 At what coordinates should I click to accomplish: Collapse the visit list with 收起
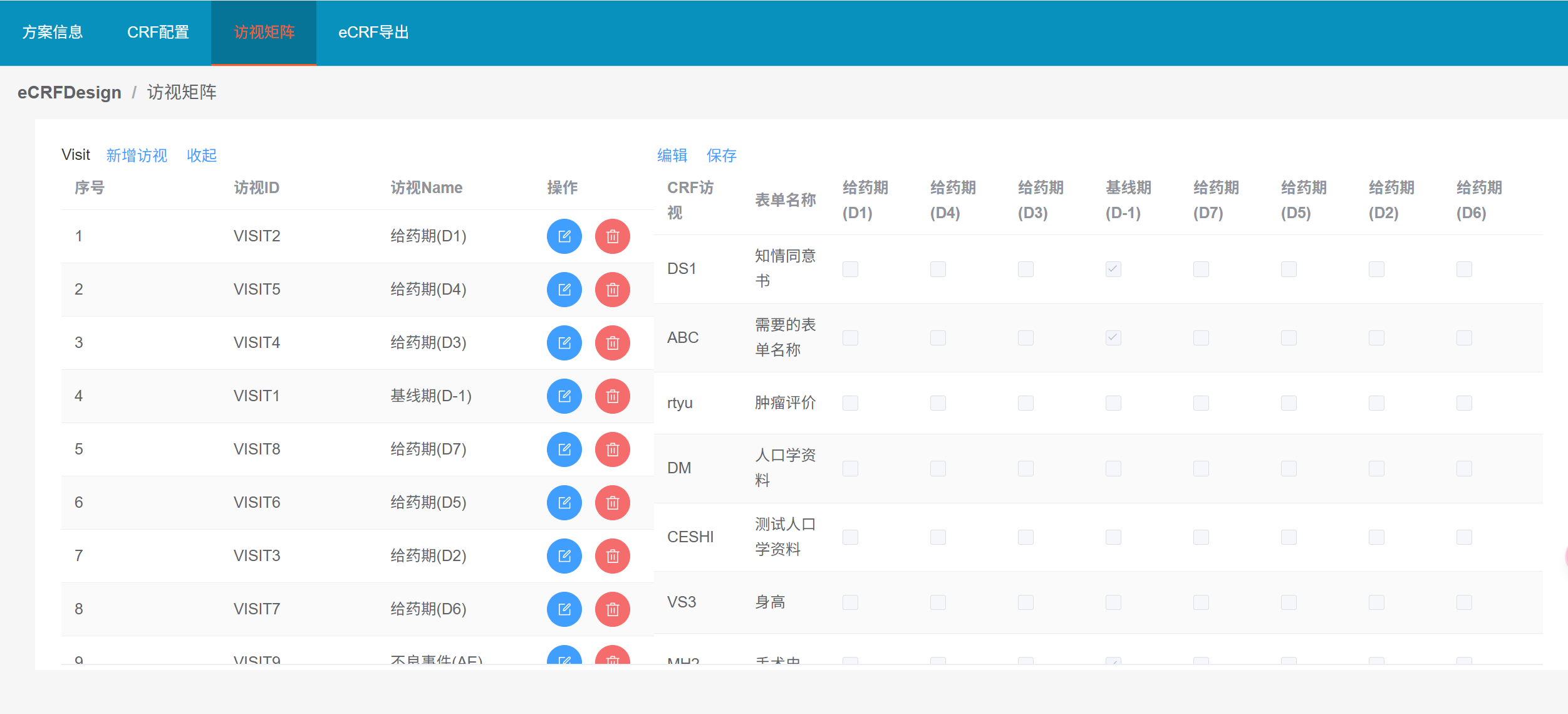click(202, 155)
